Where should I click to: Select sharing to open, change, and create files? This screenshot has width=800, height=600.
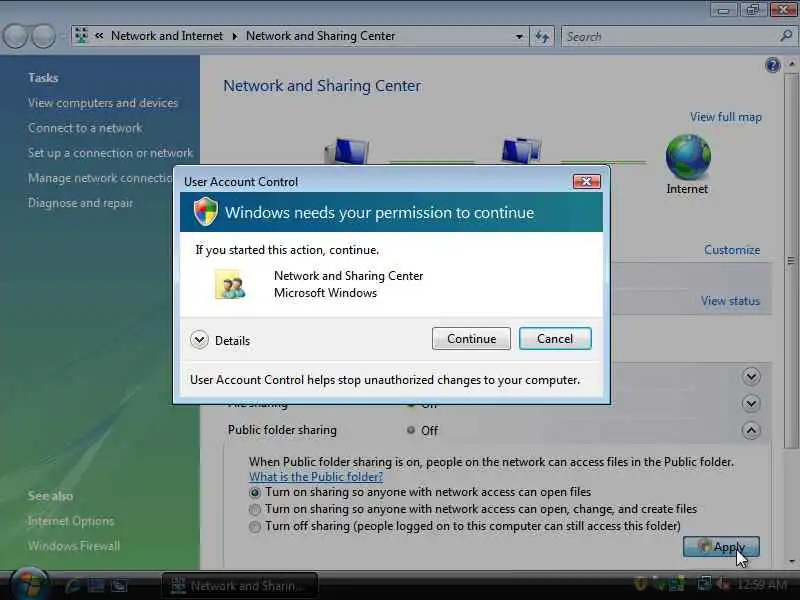click(x=254, y=509)
